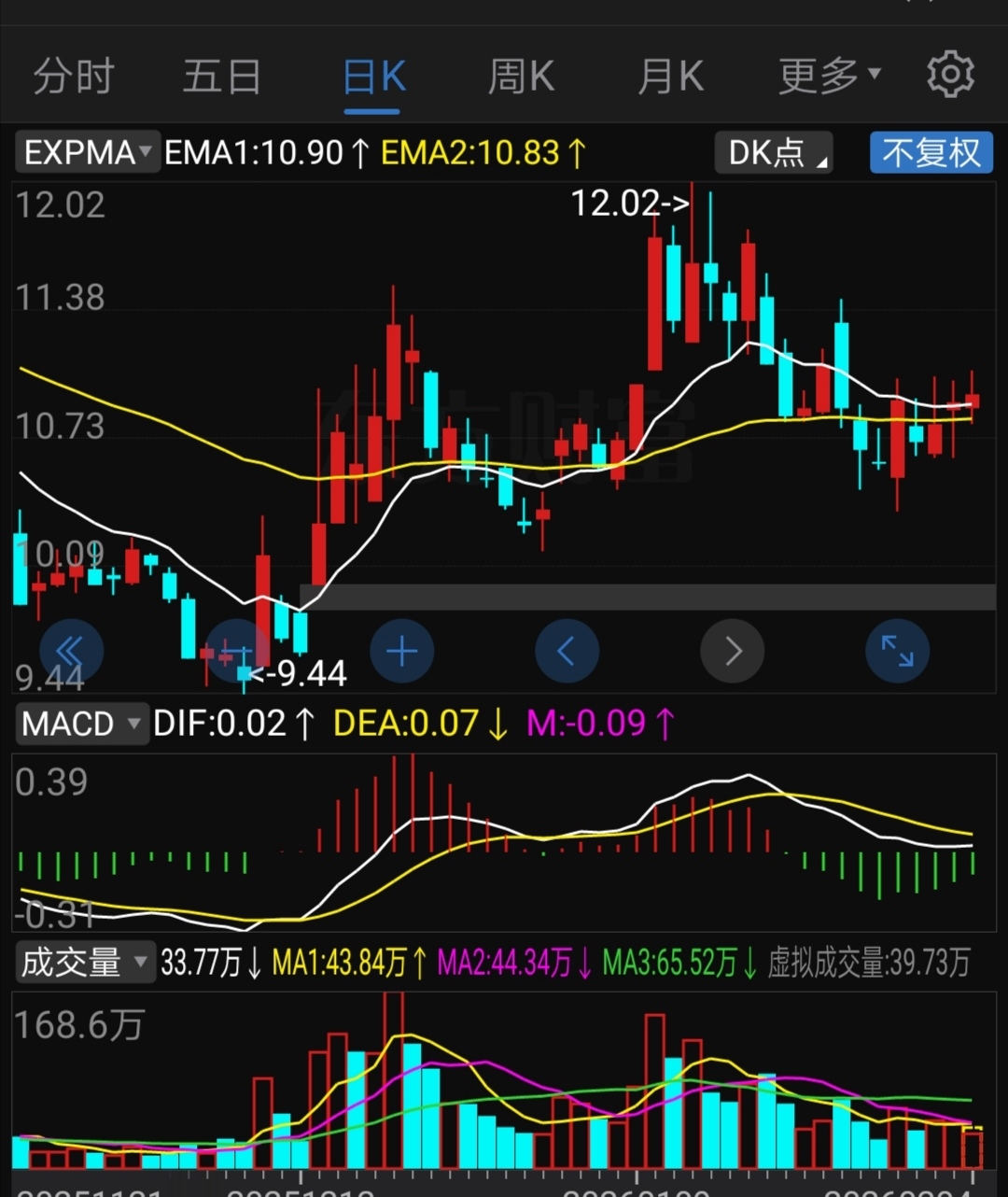Switch to 分时 tab
The width and height of the screenshot is (1008, 1197).
coord(74,76)
